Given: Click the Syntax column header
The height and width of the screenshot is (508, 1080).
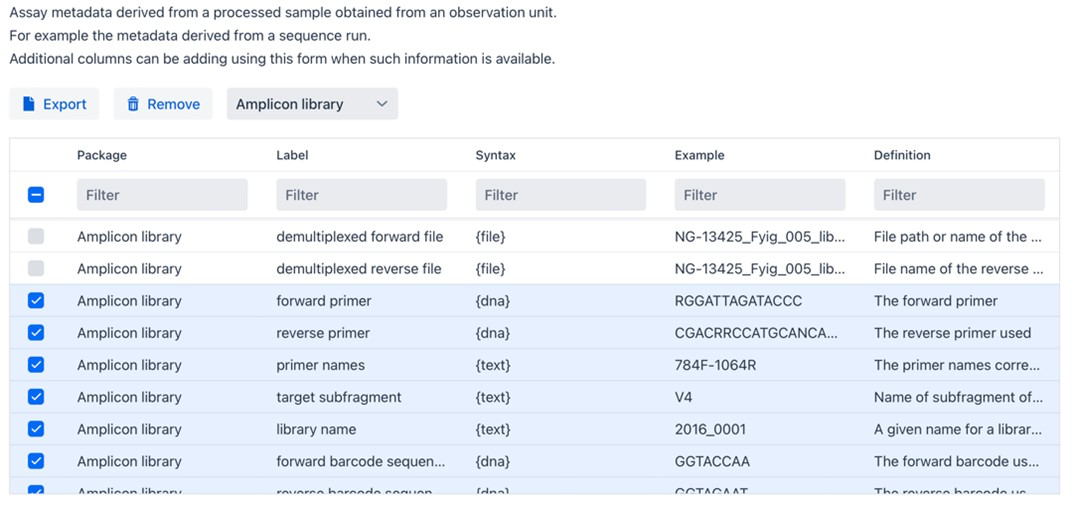Looking at the screenshot, I should [x=495, y=155].
